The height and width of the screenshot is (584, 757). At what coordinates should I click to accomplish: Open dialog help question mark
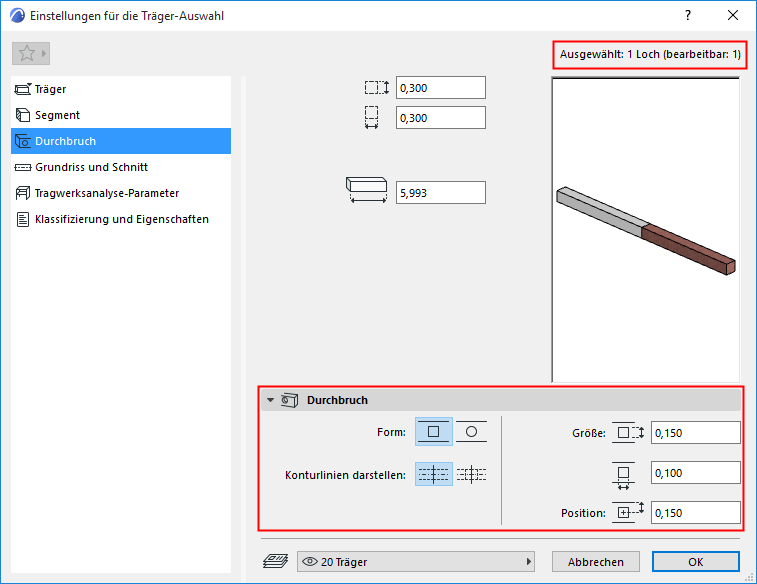point(687,15)
